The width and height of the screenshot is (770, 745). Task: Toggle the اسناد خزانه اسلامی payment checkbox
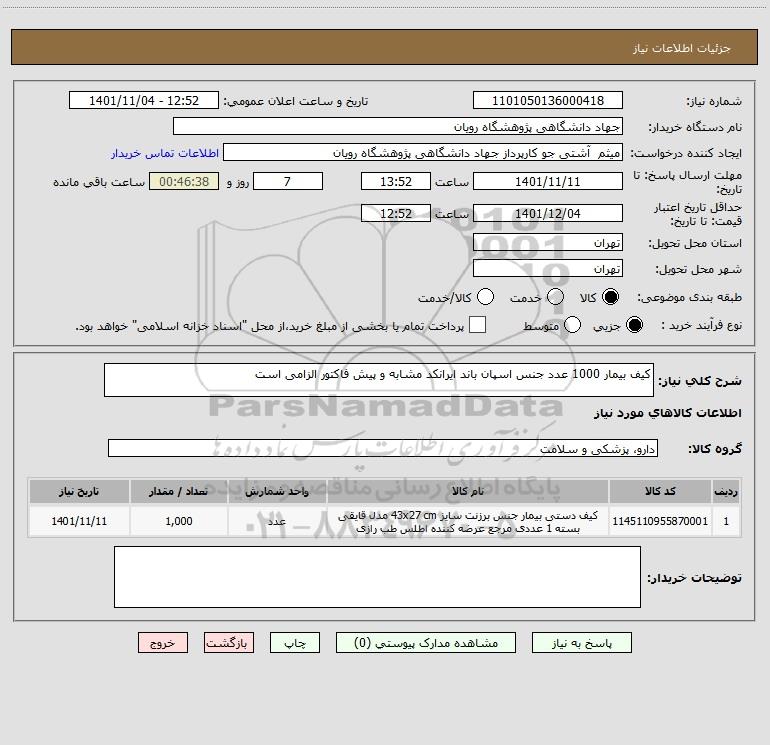pos(477,325)
